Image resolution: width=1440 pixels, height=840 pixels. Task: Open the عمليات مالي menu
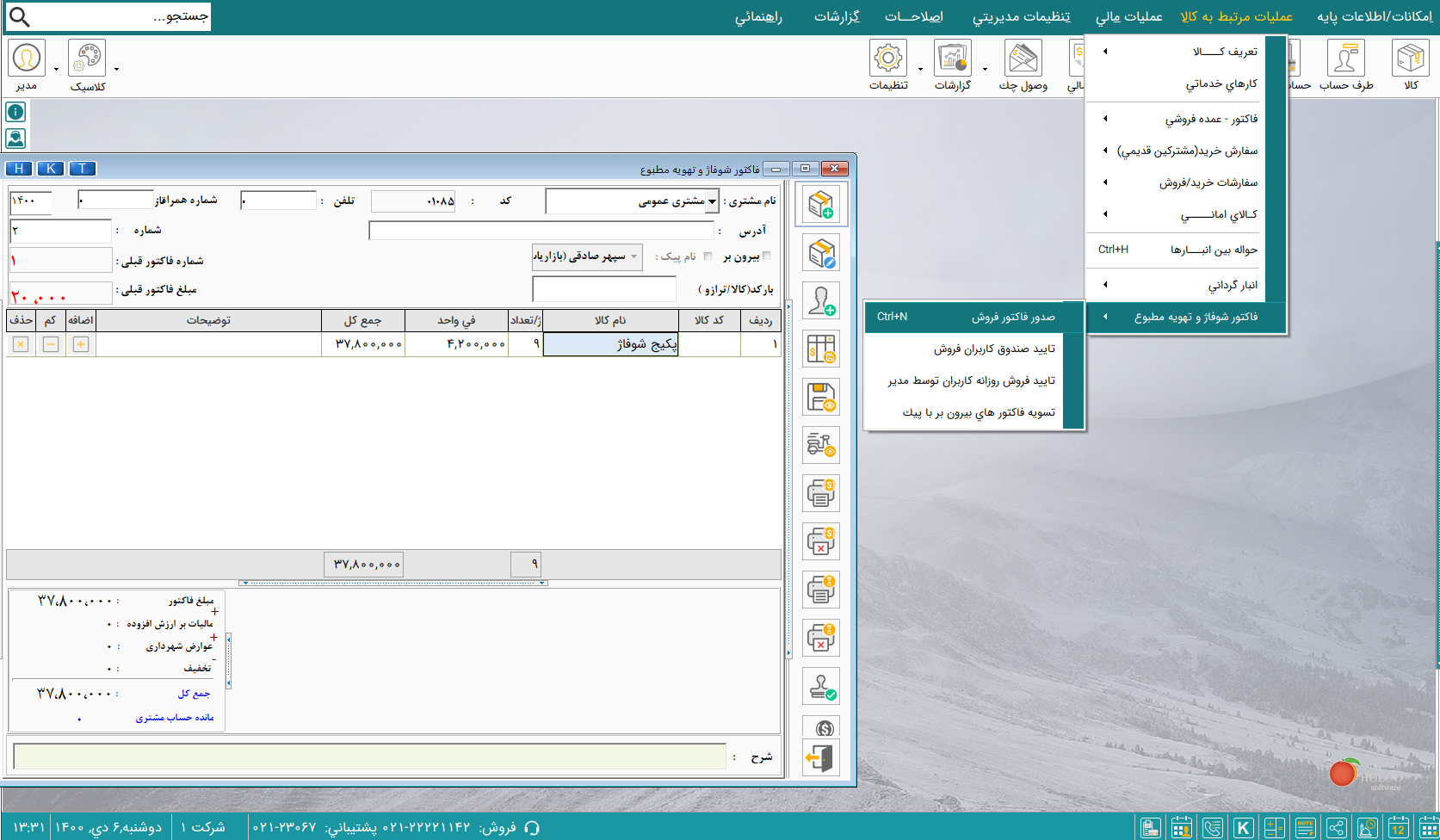(x=1128, y=16)
